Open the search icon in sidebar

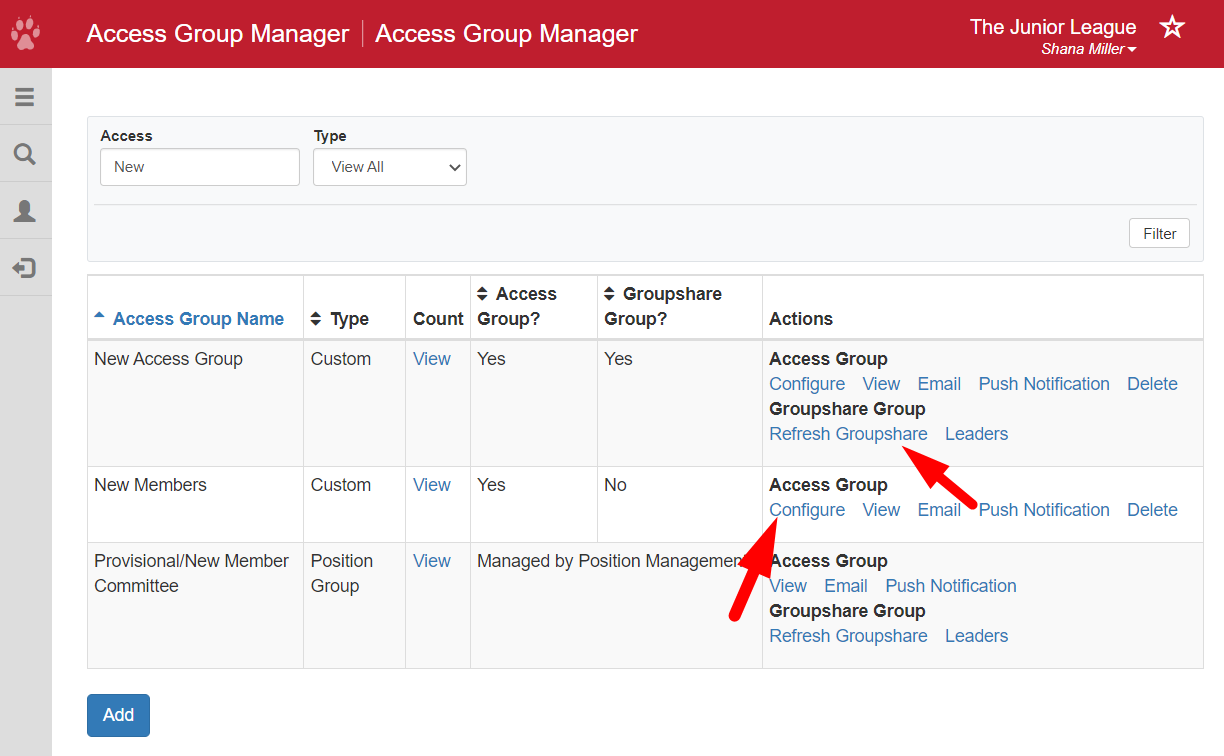click(25, 154)
